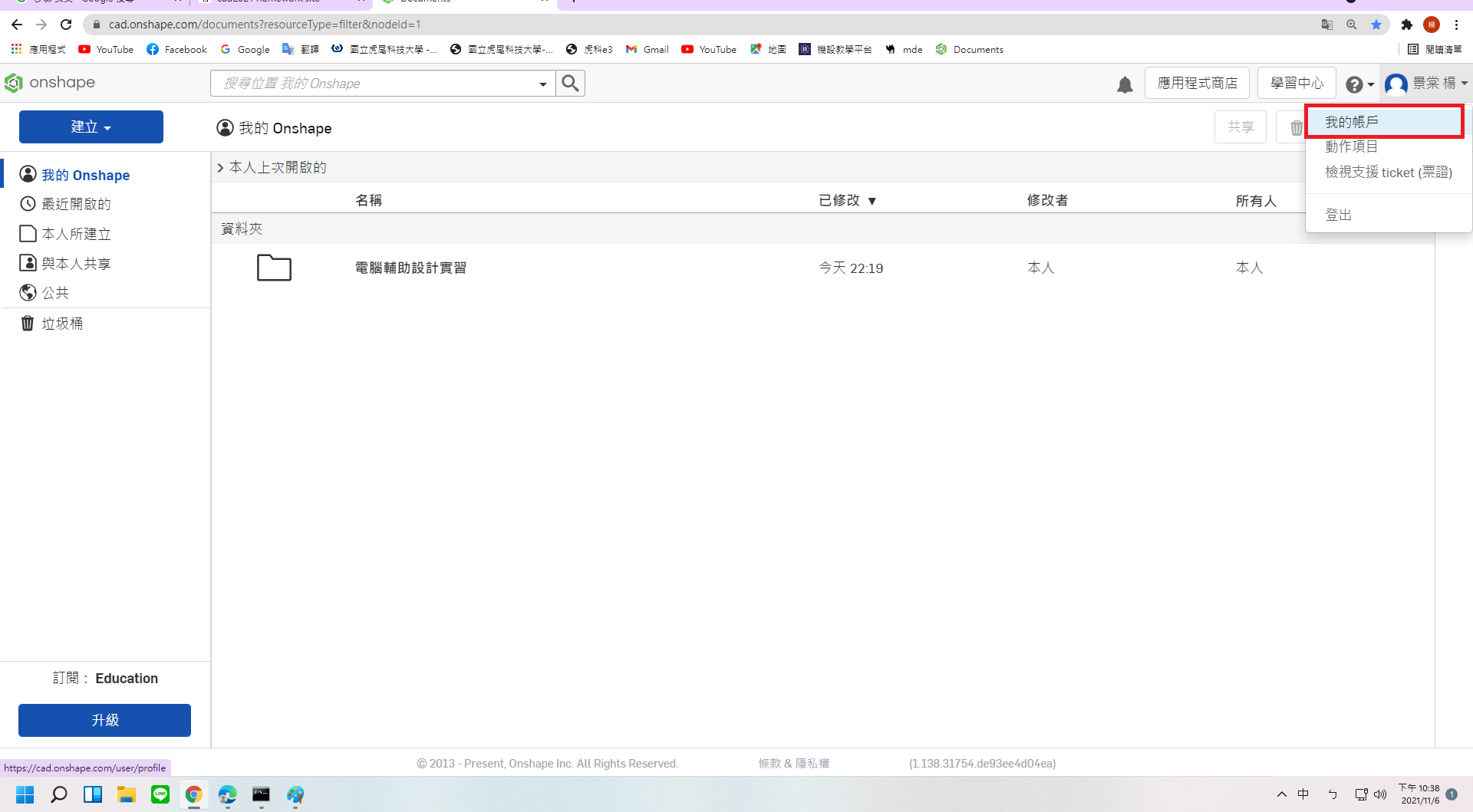Image resolution: width=1473 pixels, height=812 pixels.
Task: Click the search magnifier button
Action: (x=570, y=83)
